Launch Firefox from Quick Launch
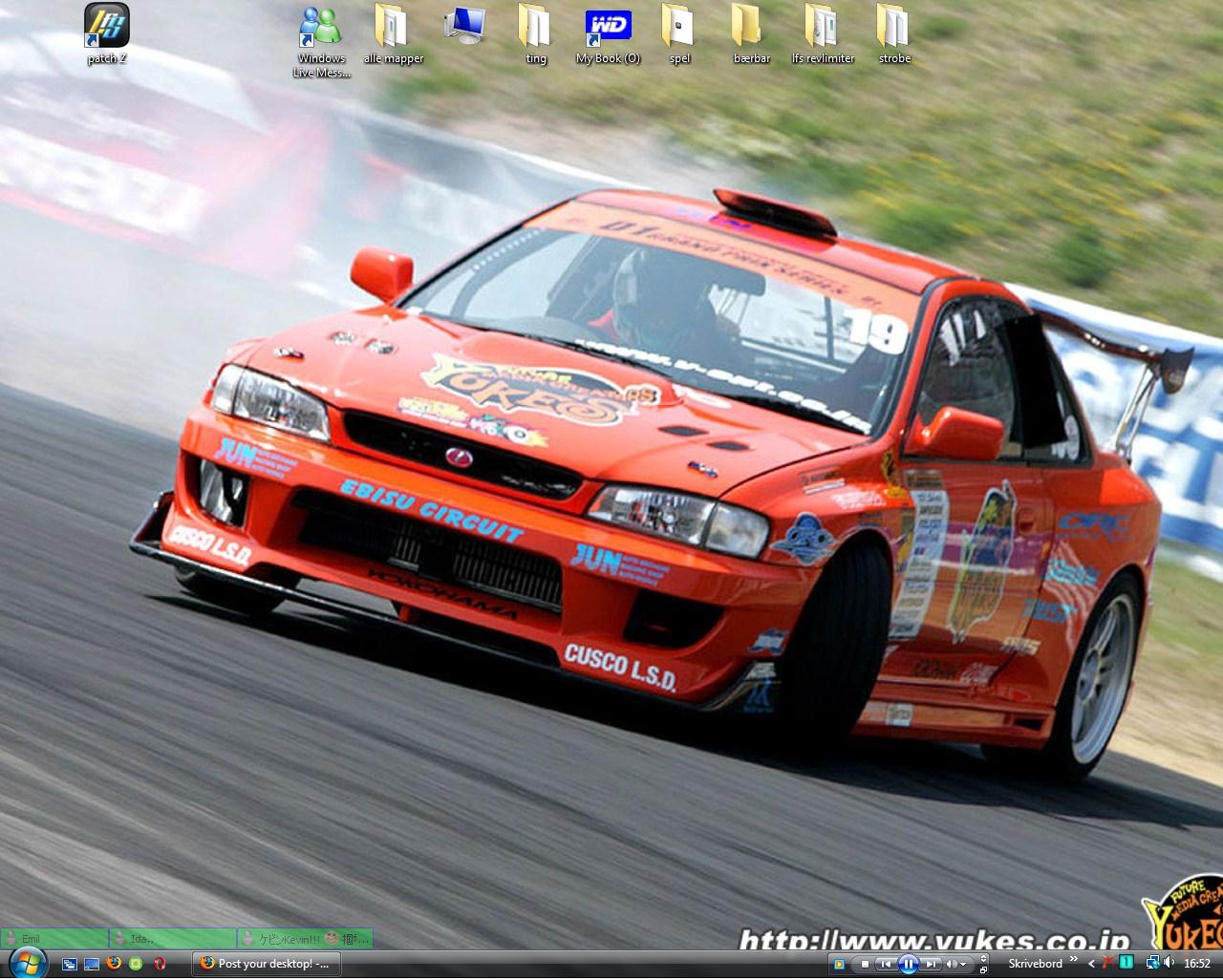 (114, 963)
